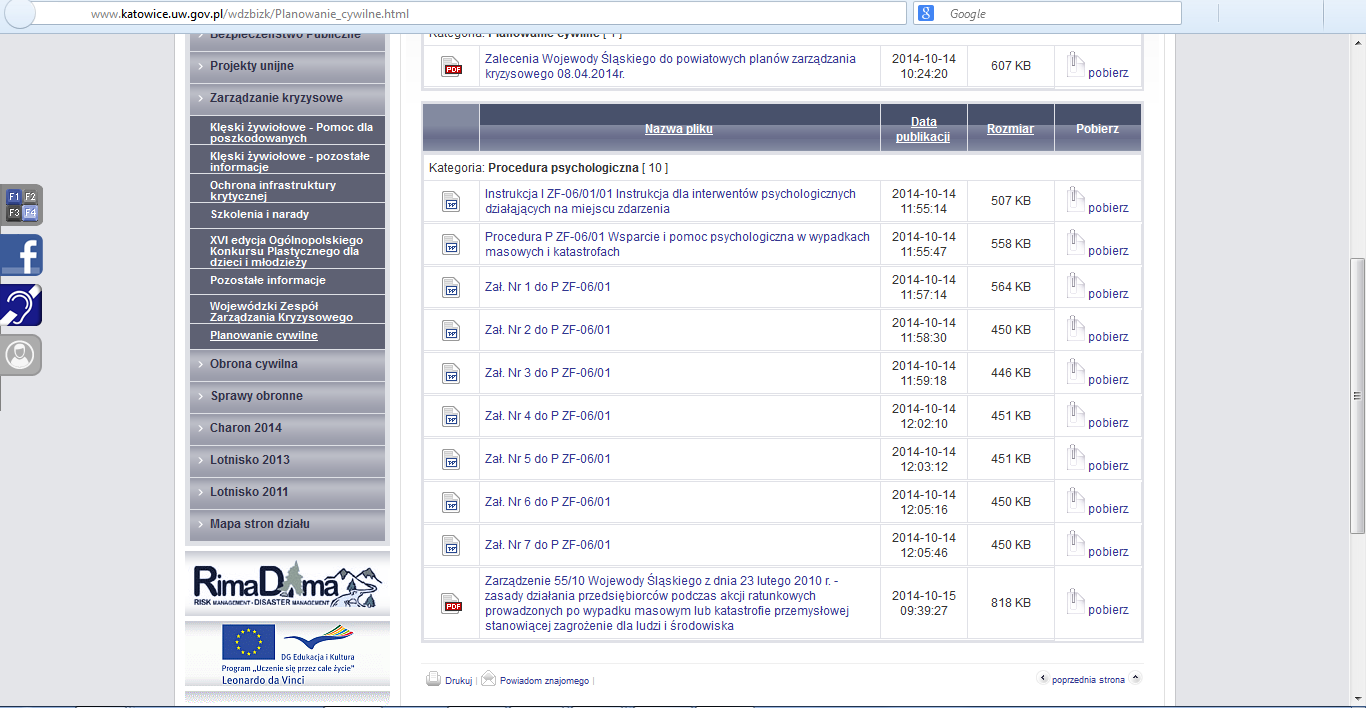
Task: Click the browser address bar
Action: click(470, 14)
